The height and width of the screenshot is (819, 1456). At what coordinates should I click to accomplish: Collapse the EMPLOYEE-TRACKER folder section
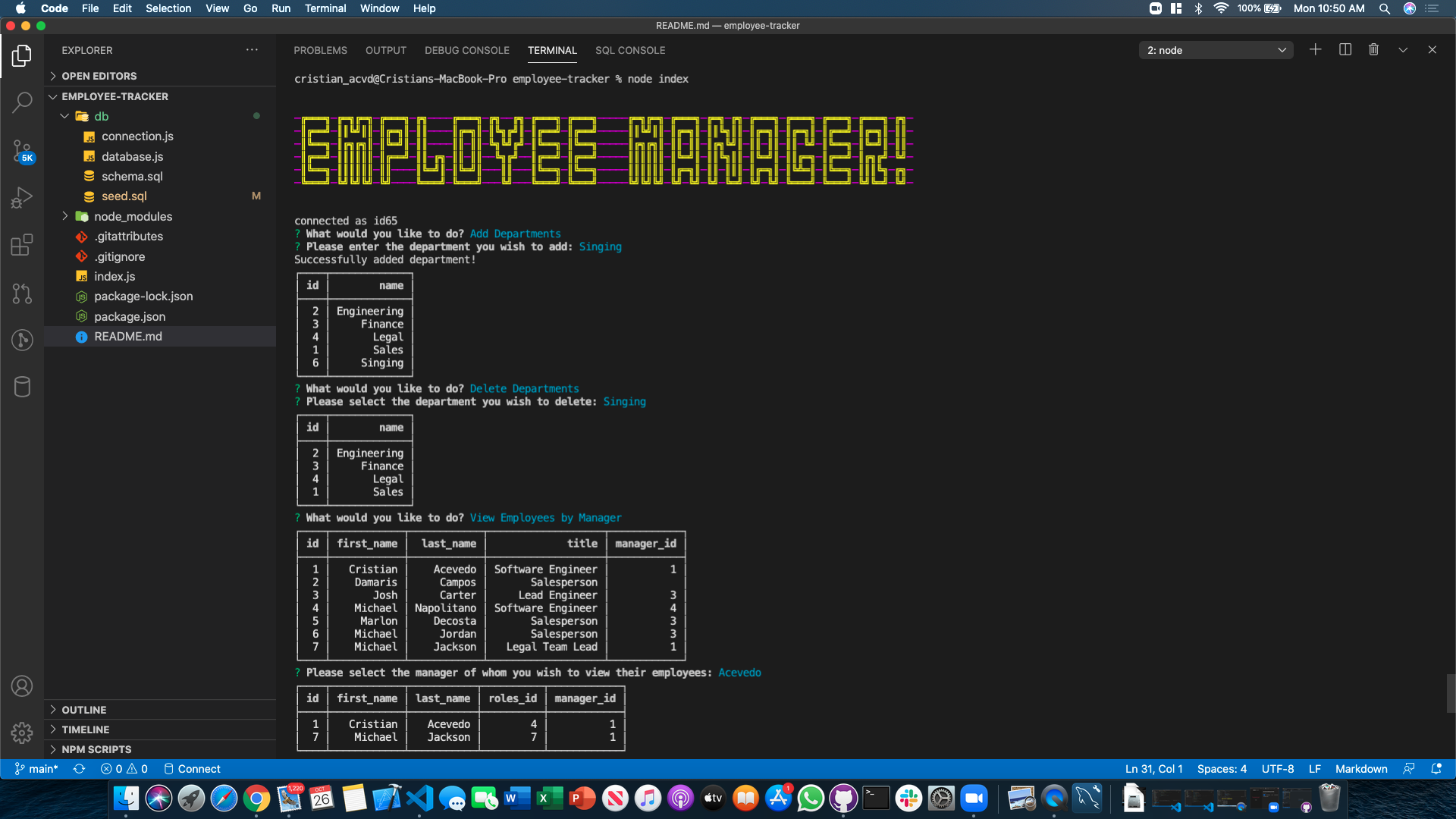(x=161, y=96)
